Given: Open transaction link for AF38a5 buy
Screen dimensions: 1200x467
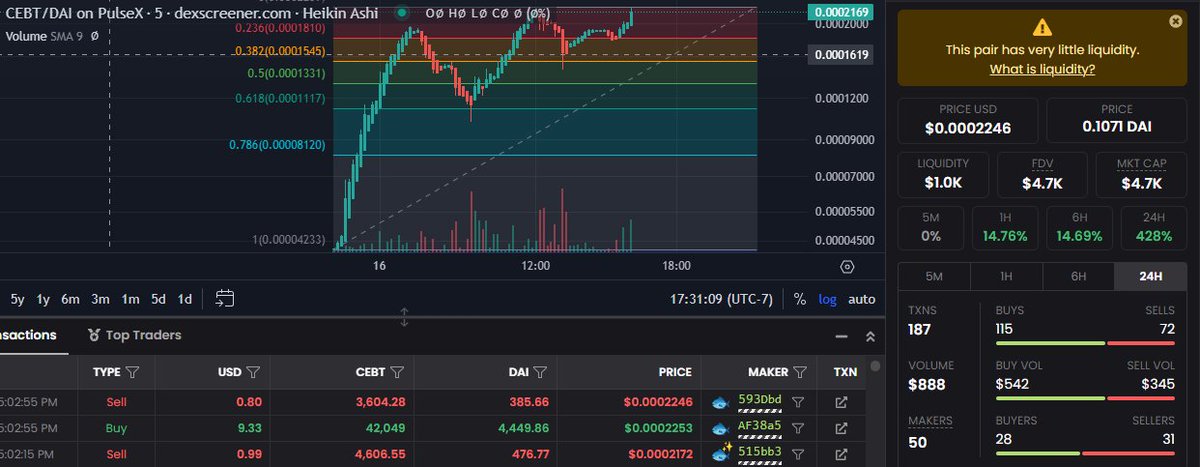Looking at the screenshot, I should coord(841,428).
